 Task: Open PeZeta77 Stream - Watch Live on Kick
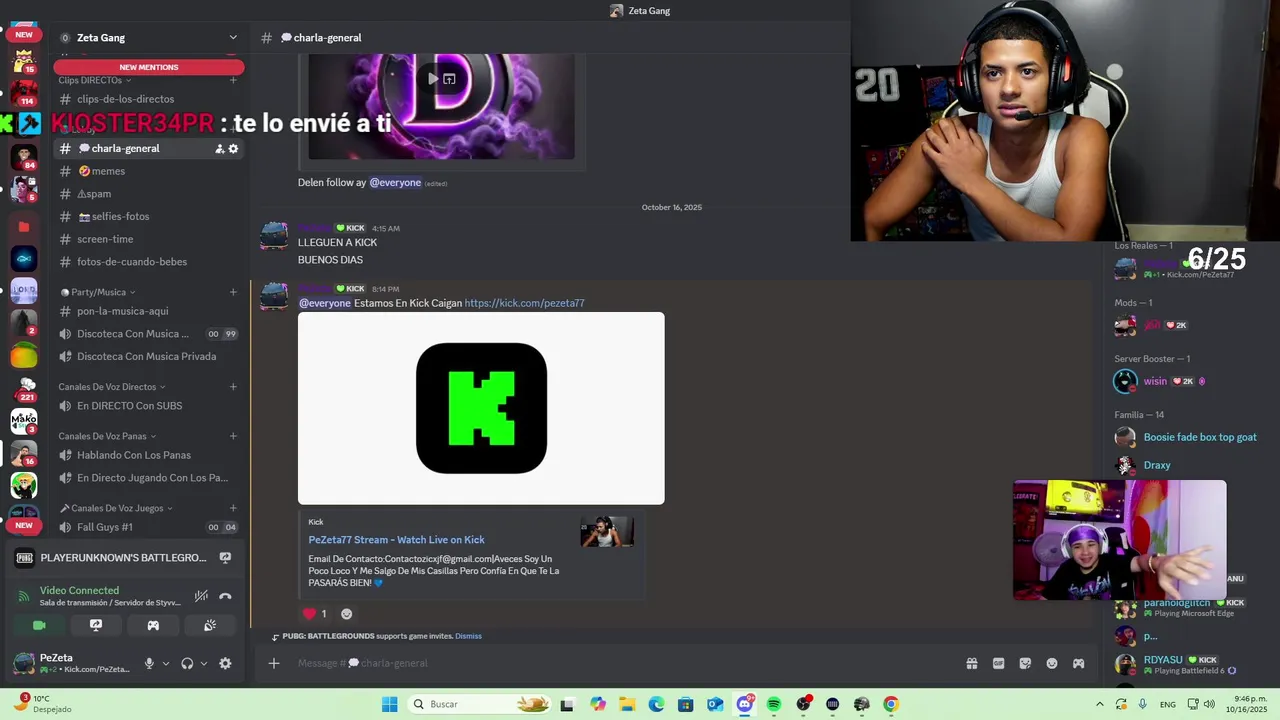point(396,540)
